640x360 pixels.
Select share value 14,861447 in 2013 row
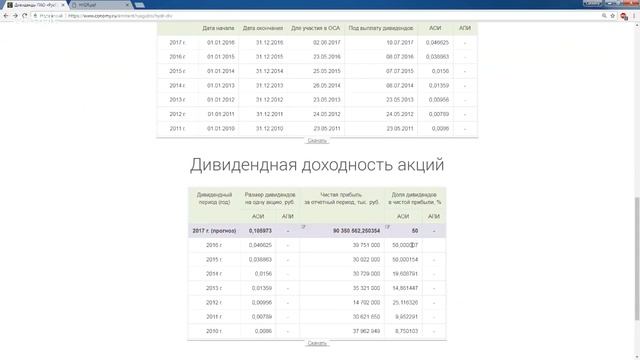pos(405,288)
